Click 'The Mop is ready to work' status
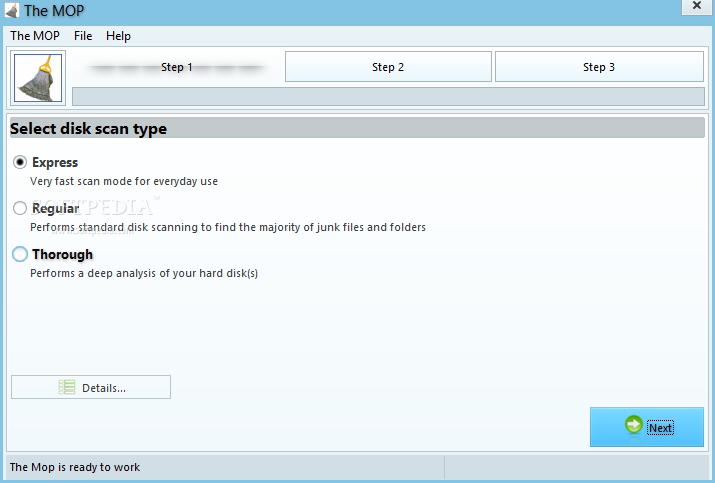The width and height of the screenshot is (715, 483). pyautogui.click(x=75, y=467)
